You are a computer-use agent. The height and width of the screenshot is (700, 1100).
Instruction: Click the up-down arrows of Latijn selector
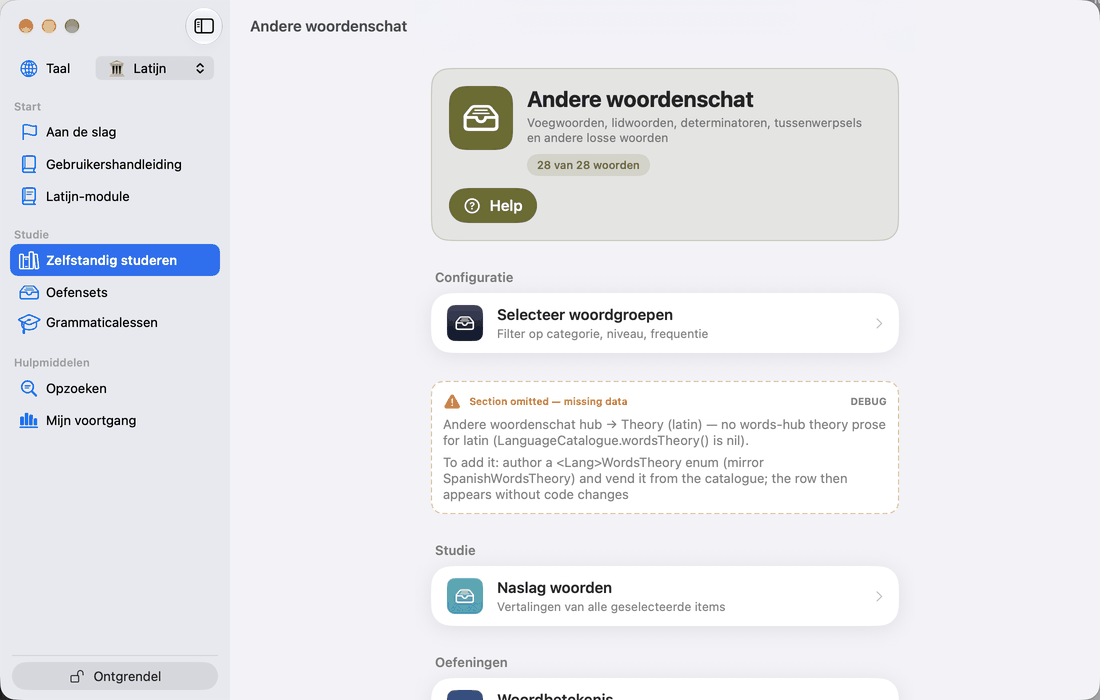pos(200,68)
